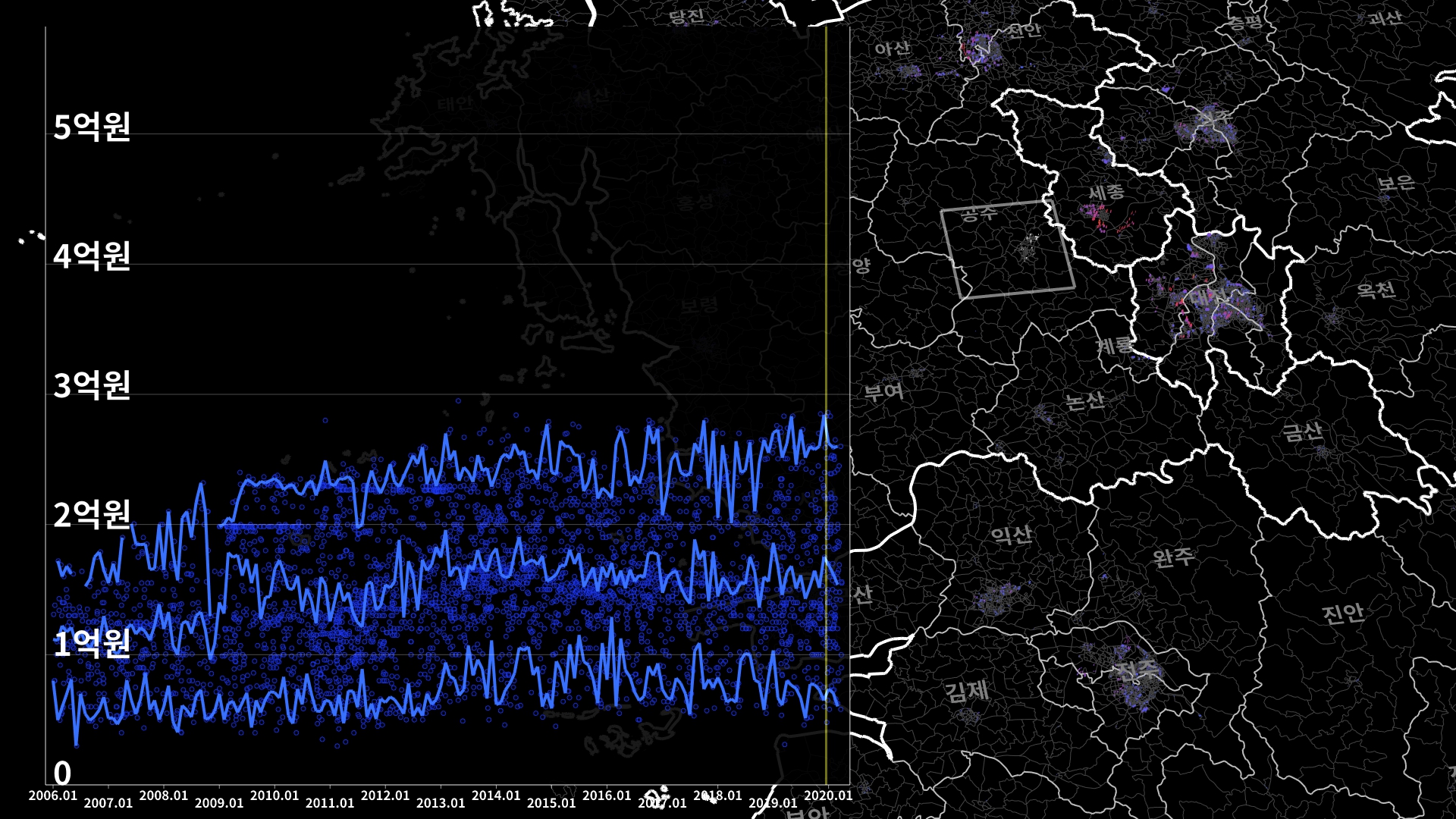Select the 공주 region label in gray box
Viewport: 1456px width, 819px height.
pos(978,214)
